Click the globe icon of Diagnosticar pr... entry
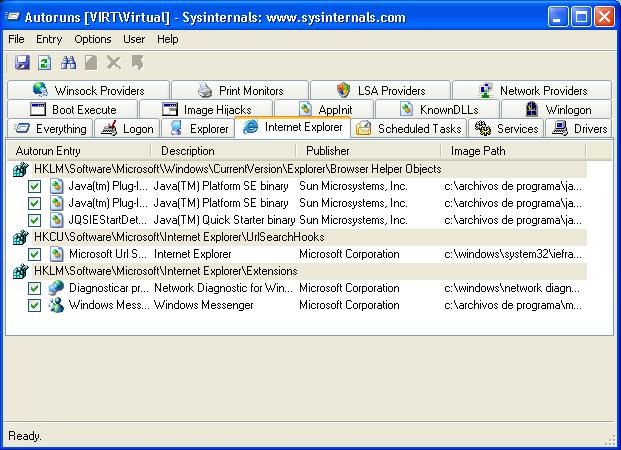Screen dimensions: 621x450 pos(56,288)
